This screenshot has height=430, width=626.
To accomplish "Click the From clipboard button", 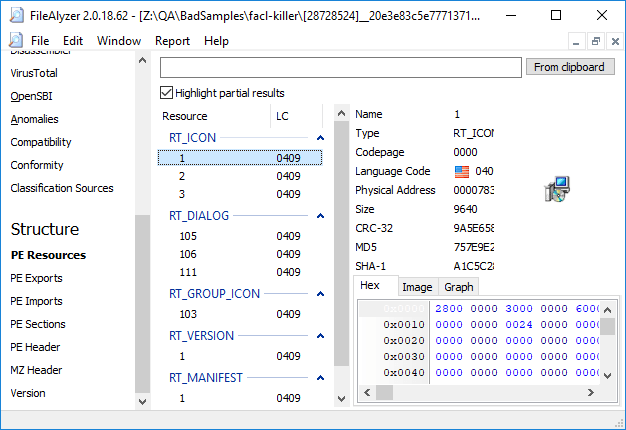I will 569,67.
